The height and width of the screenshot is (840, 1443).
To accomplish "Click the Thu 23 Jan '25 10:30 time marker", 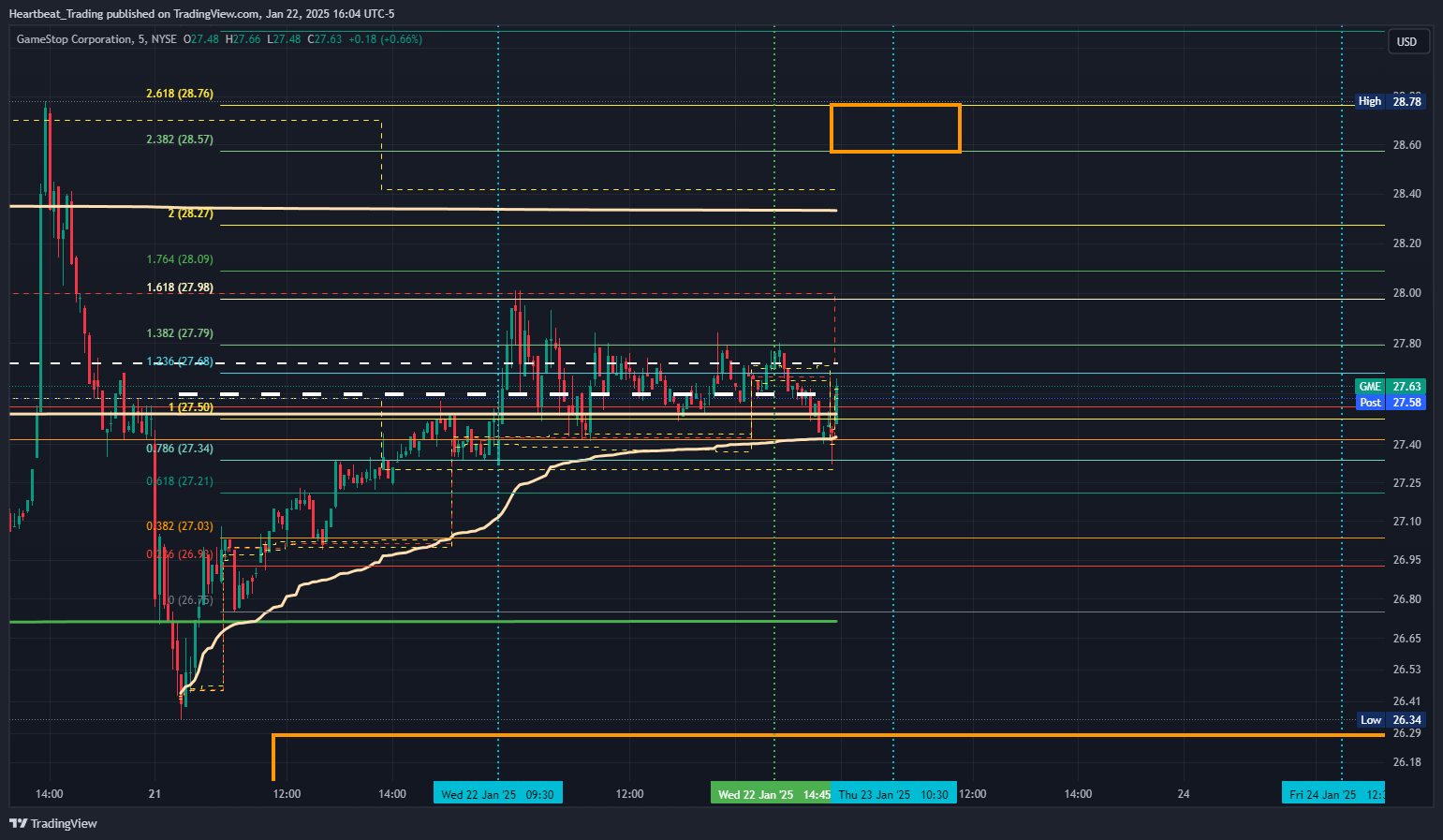I will pos(893,794).
